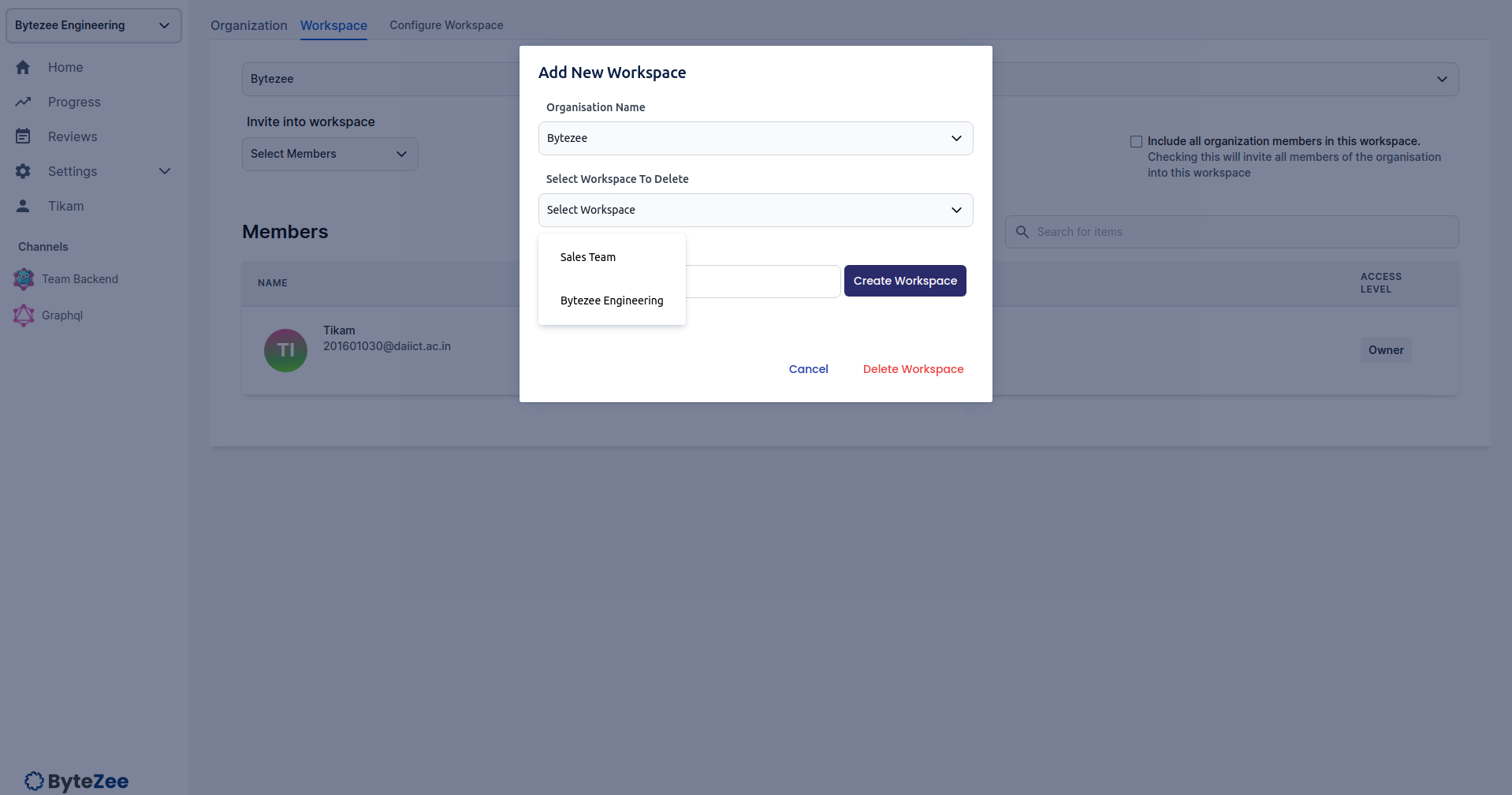The height and width of the screenshot is (795, 1512).
Task: Switch to the Organization tab
Action: [x=249, y=25]
